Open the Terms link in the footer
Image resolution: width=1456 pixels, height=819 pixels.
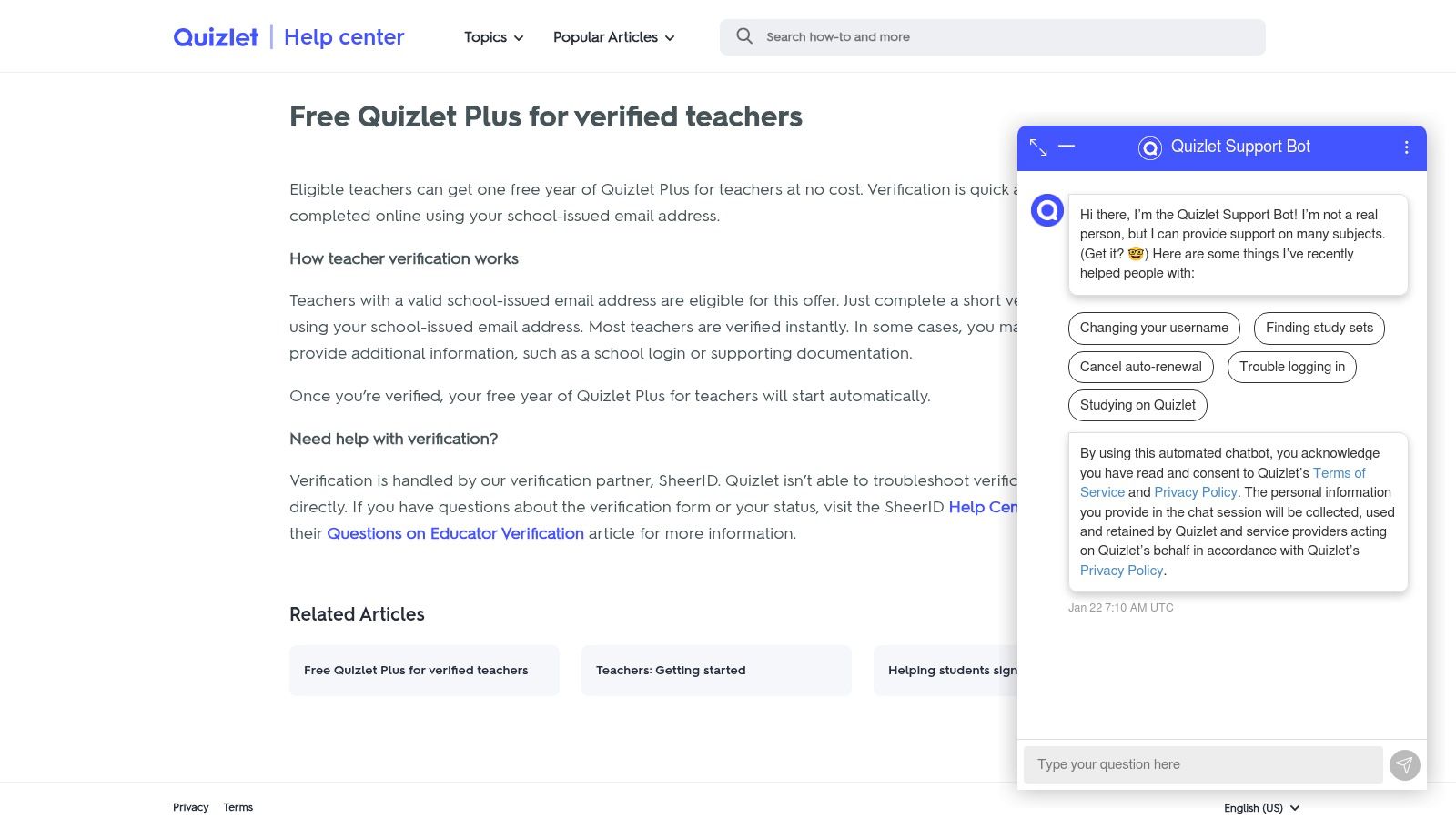point(238,807)
